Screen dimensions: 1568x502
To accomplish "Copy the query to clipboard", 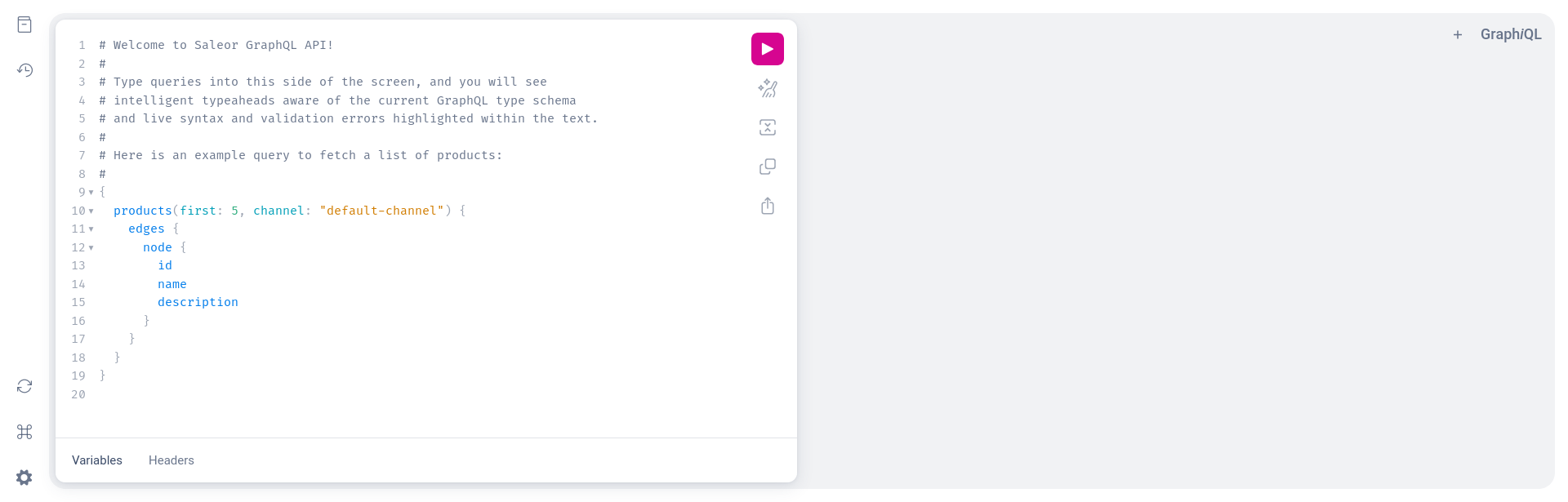I will (x=768, y=167).
